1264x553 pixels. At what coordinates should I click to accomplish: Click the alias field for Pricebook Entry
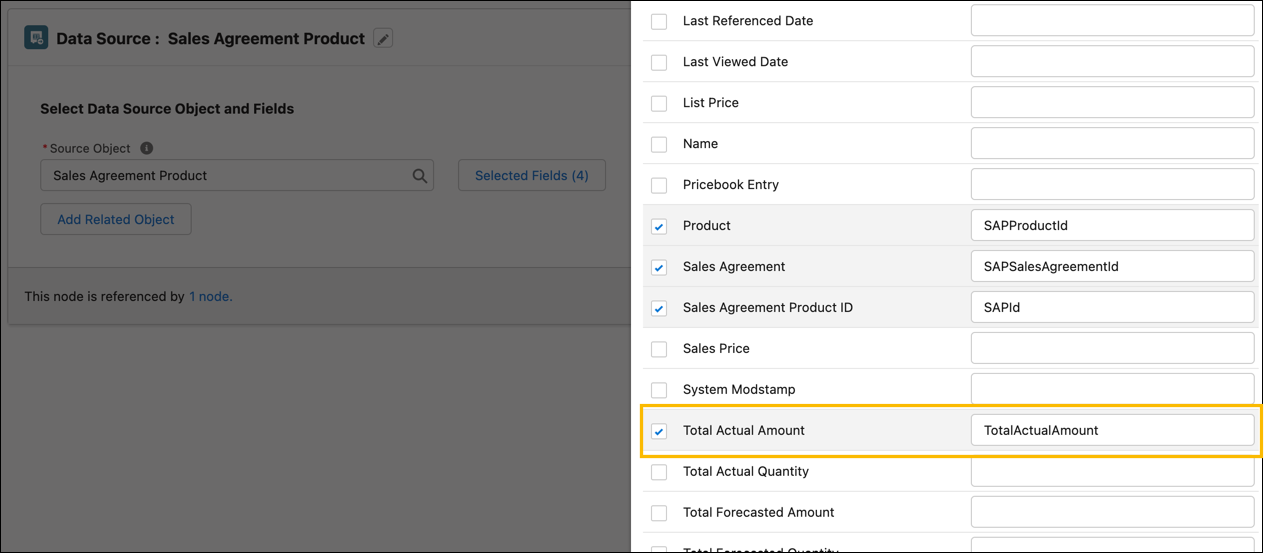point(1112,185)
